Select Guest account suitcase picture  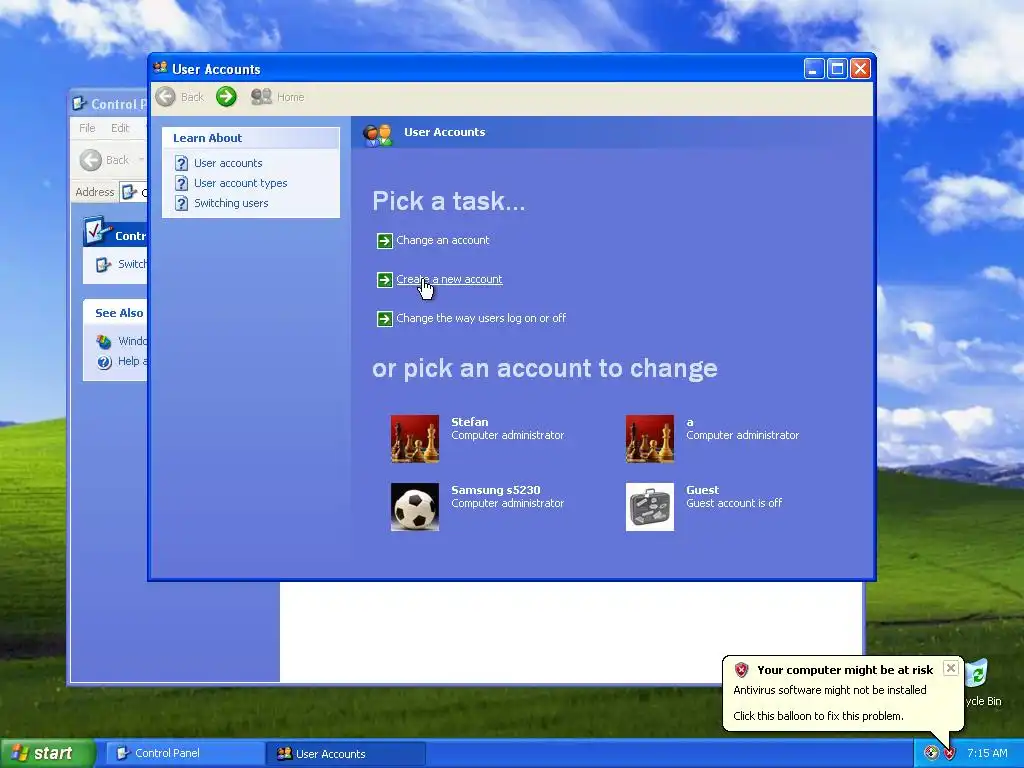[x=650, y=507]
